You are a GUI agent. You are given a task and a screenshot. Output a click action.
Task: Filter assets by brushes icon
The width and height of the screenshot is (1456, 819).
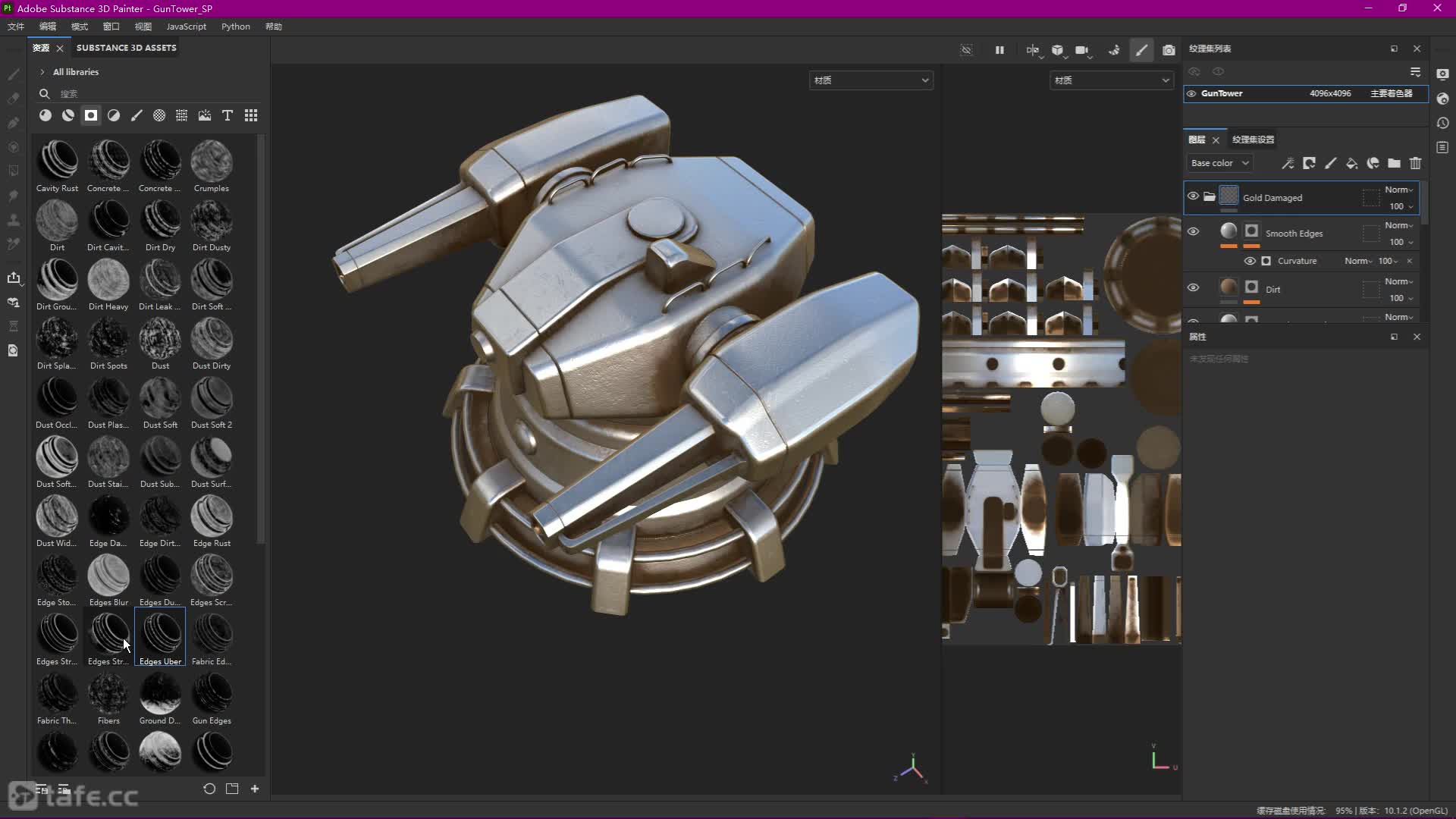tap(136, 115)
